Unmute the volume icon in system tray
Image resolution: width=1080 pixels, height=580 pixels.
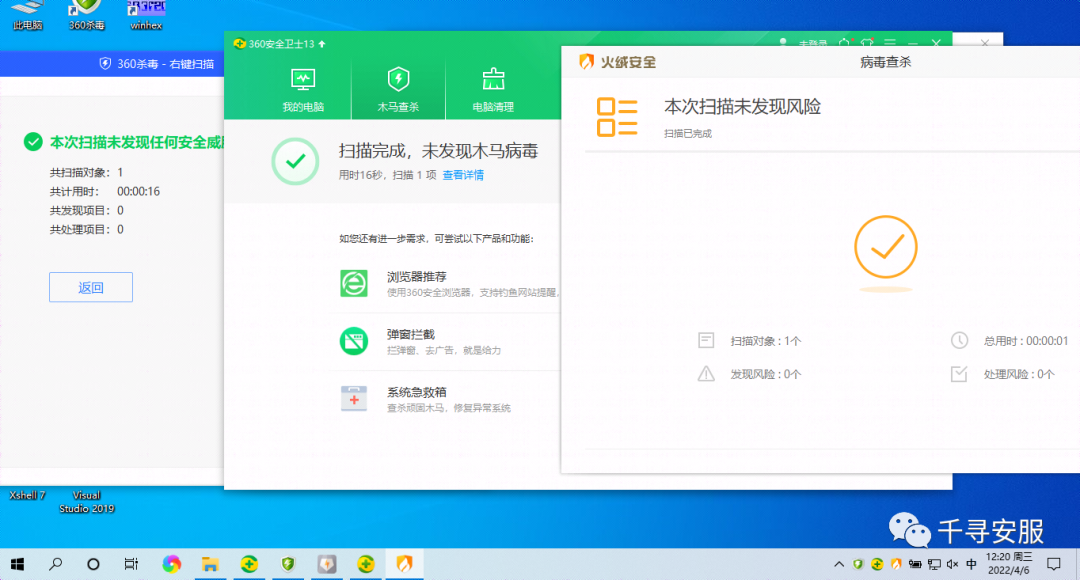(x=953, y=564)
